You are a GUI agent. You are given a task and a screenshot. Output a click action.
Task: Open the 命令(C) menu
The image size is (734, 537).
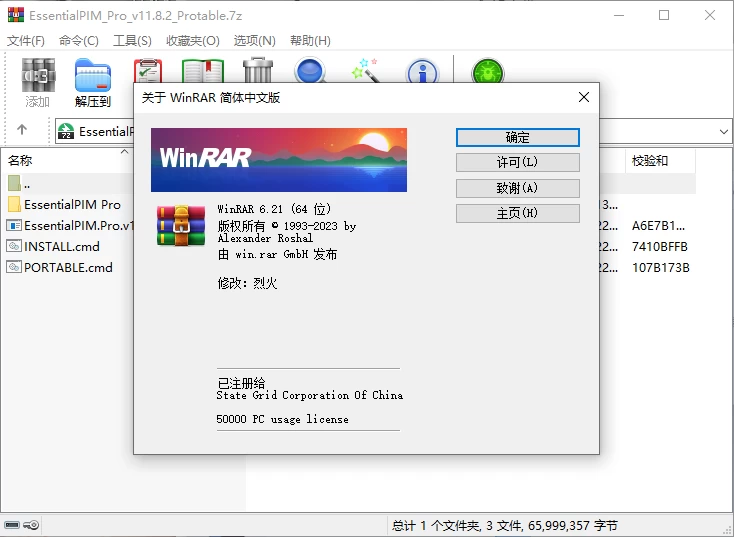pyautogui.click(x=79, y=41)
